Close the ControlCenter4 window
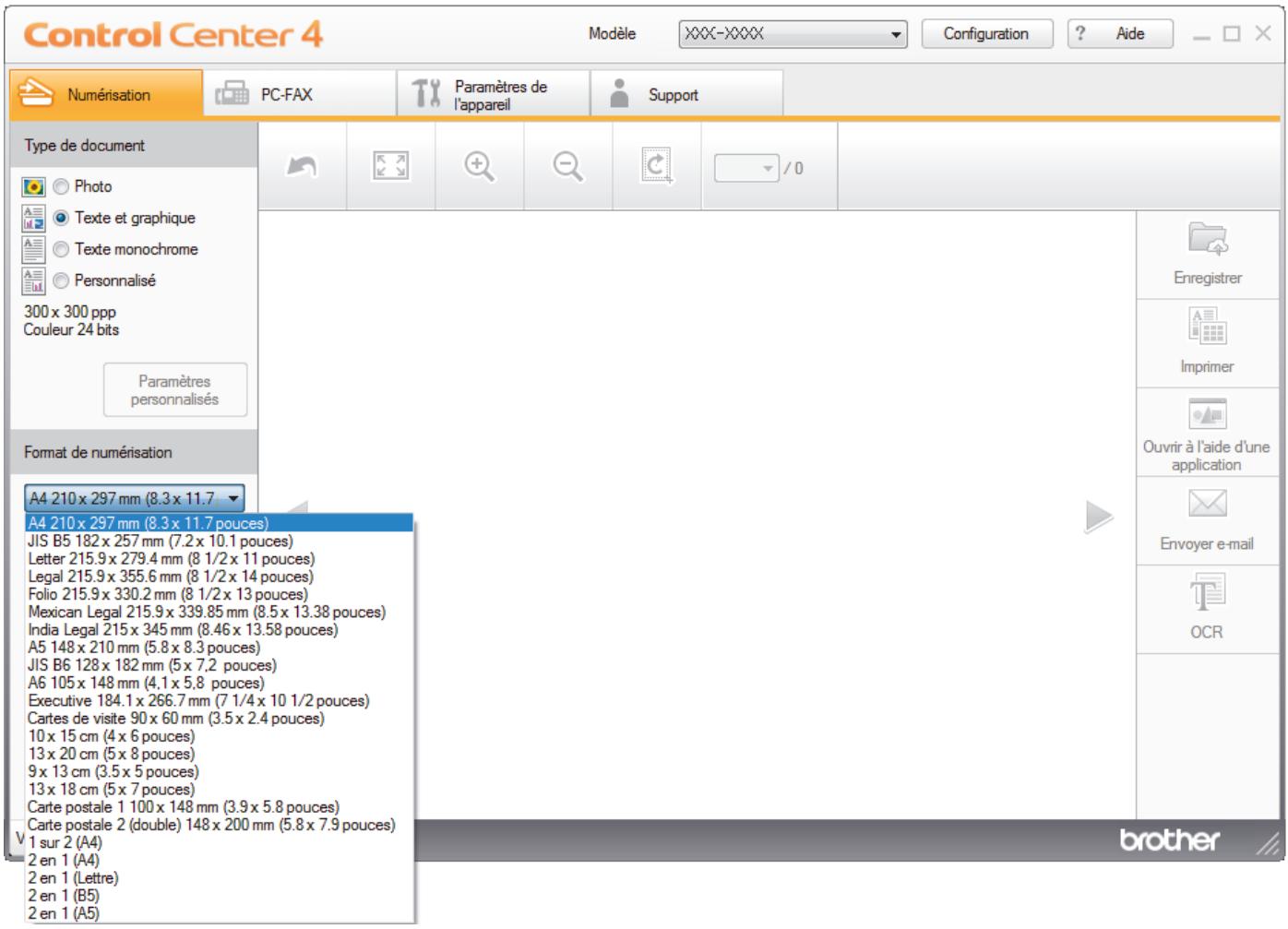The image size is (1288, 929). pos(1262,34)
